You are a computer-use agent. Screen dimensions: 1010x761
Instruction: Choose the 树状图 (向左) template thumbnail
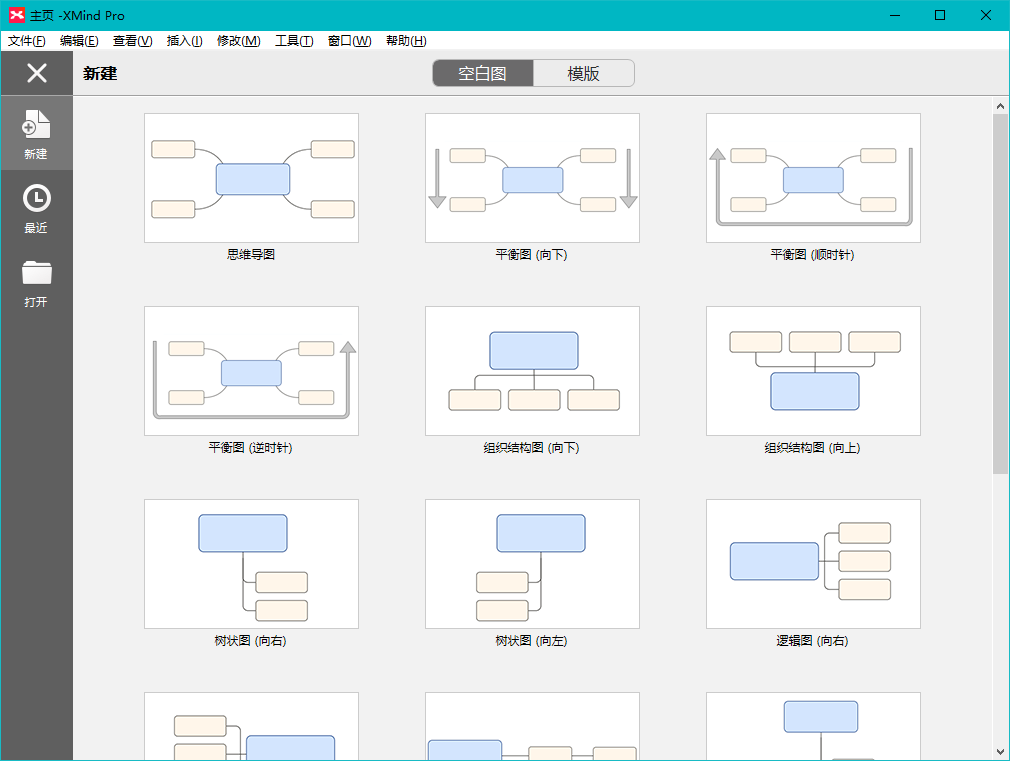click(x=532, y=564)
